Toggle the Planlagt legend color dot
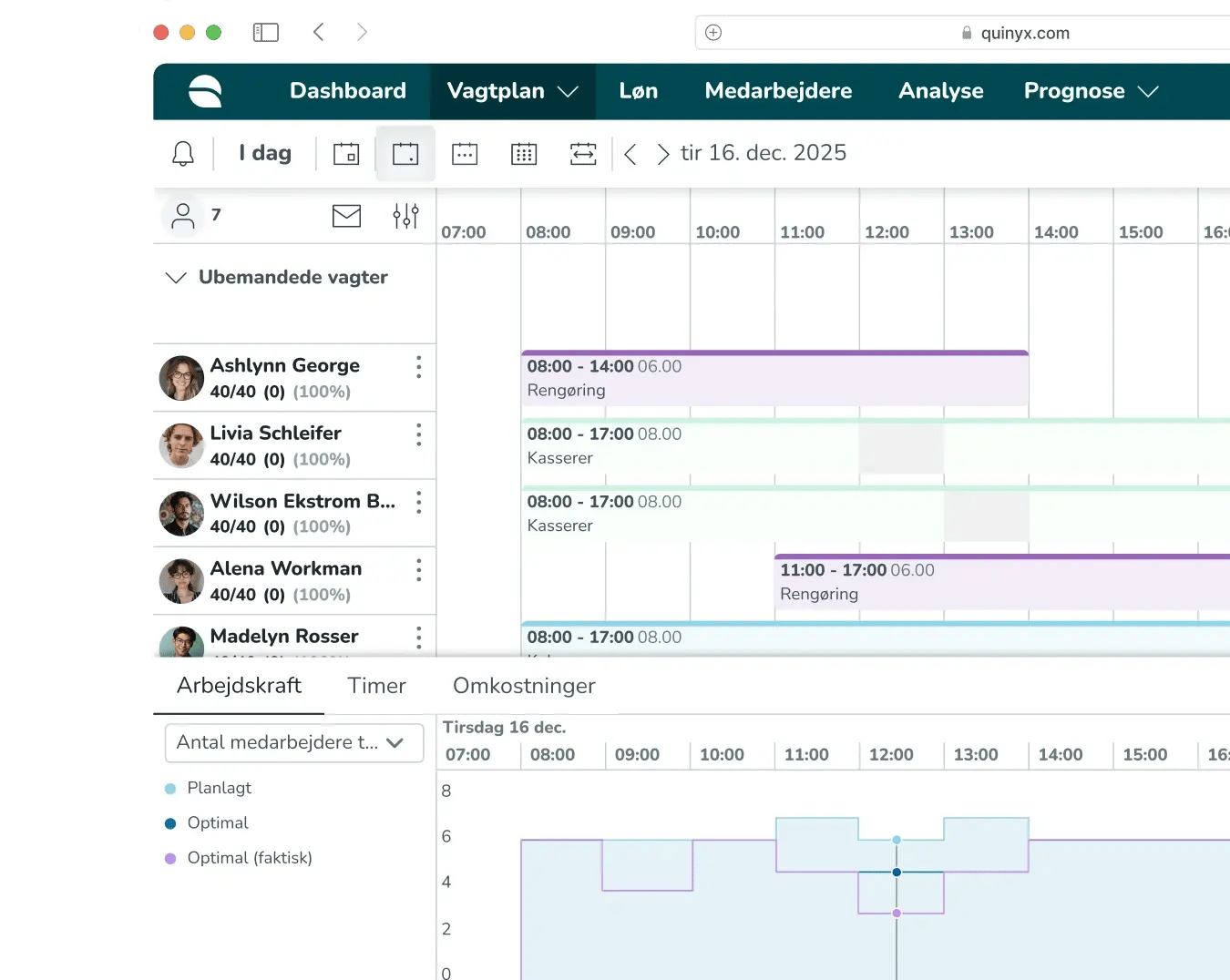This screenshot has height=980, width=1230. pos(170,789)
